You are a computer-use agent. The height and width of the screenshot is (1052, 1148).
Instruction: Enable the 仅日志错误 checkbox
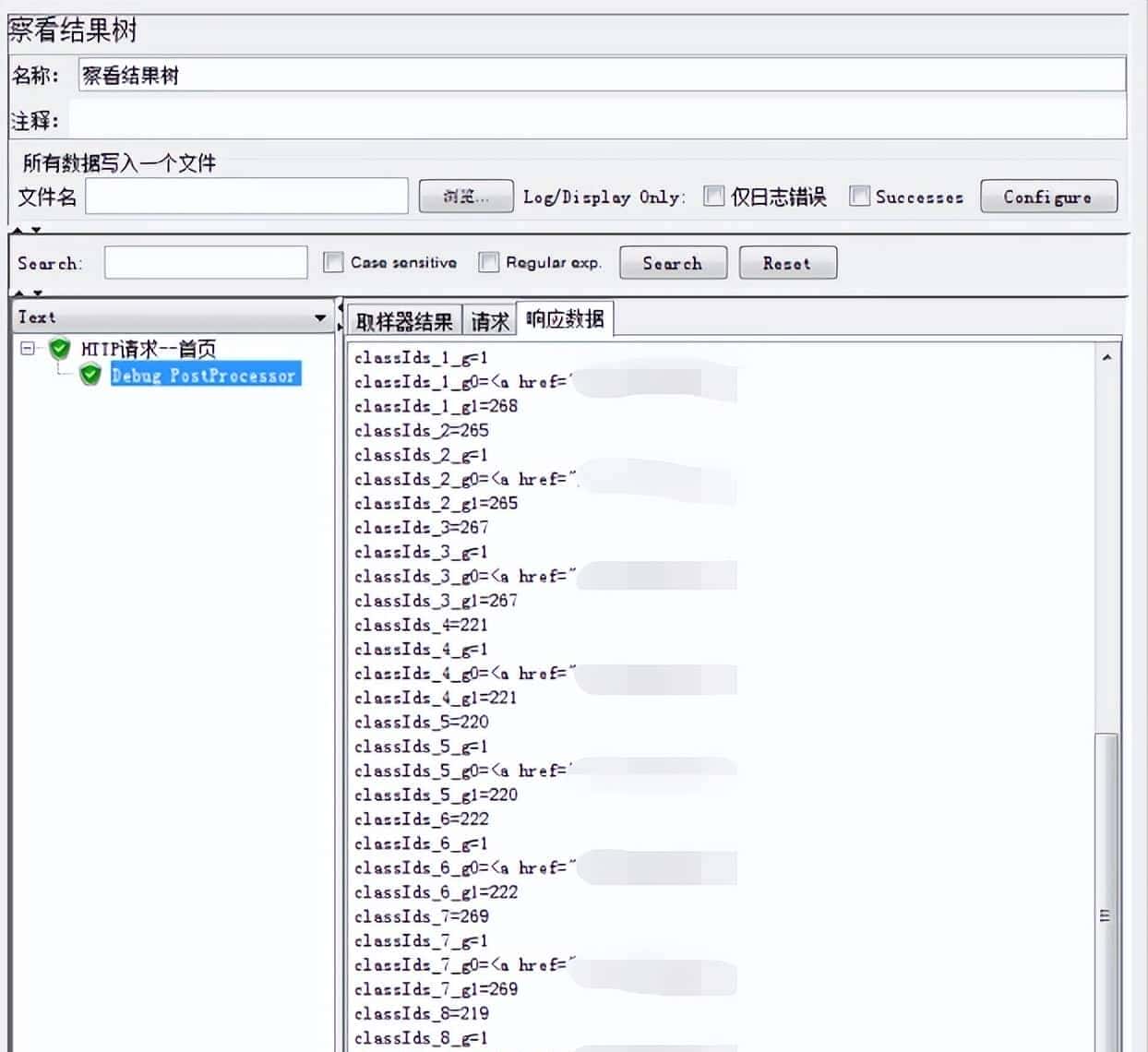point(712,196)
